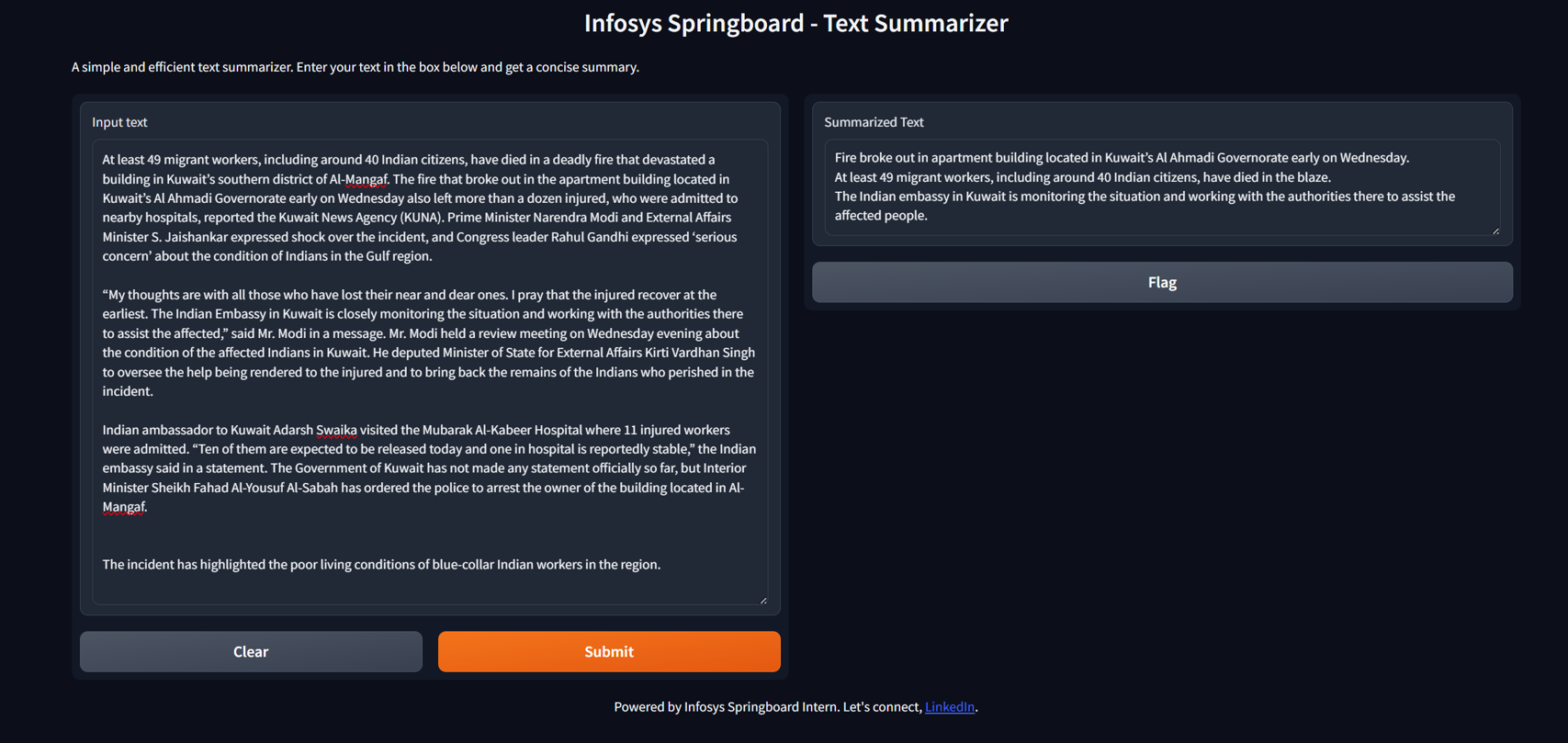This screenshot has width=1568, height=743.
Task: Click summary line about 49 migrant workers
Action: tap(1082, 177)
